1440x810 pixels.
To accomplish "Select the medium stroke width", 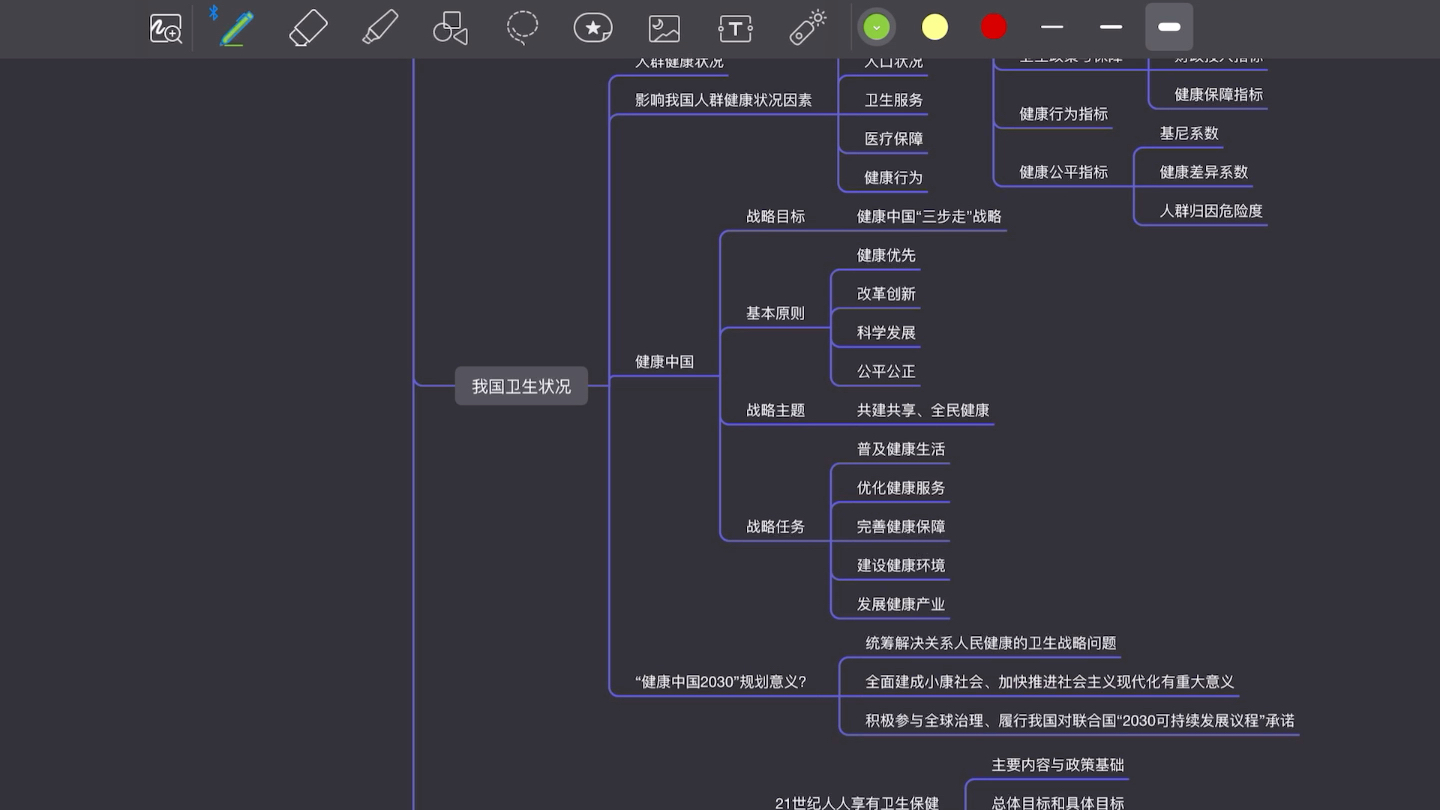I will [x=1111, y=27].
